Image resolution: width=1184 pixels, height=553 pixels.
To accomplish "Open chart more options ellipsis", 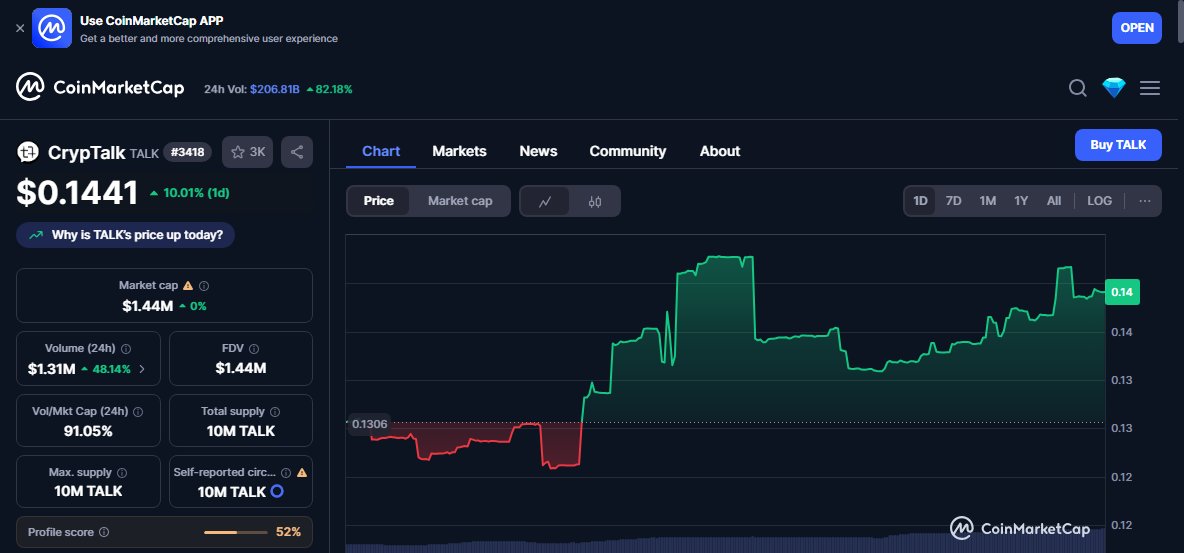I will coord(1145,201).
